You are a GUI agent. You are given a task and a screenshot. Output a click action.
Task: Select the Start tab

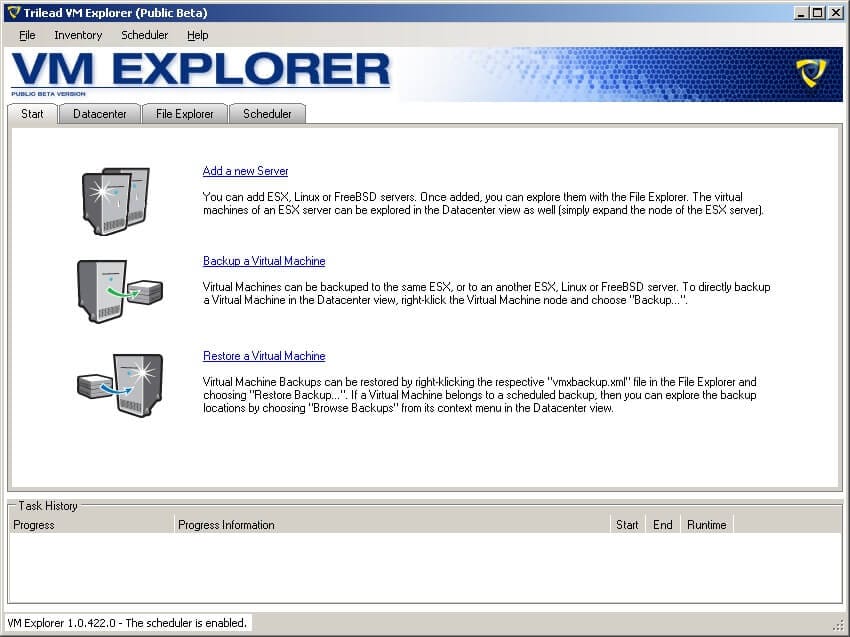(33, 114)
